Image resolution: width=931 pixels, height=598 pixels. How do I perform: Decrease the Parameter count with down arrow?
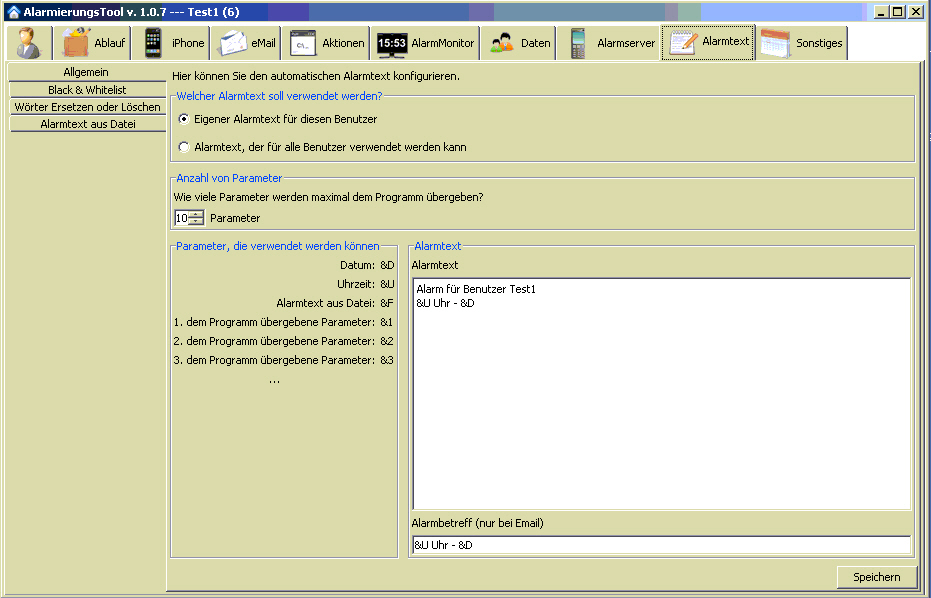[196, 222]
